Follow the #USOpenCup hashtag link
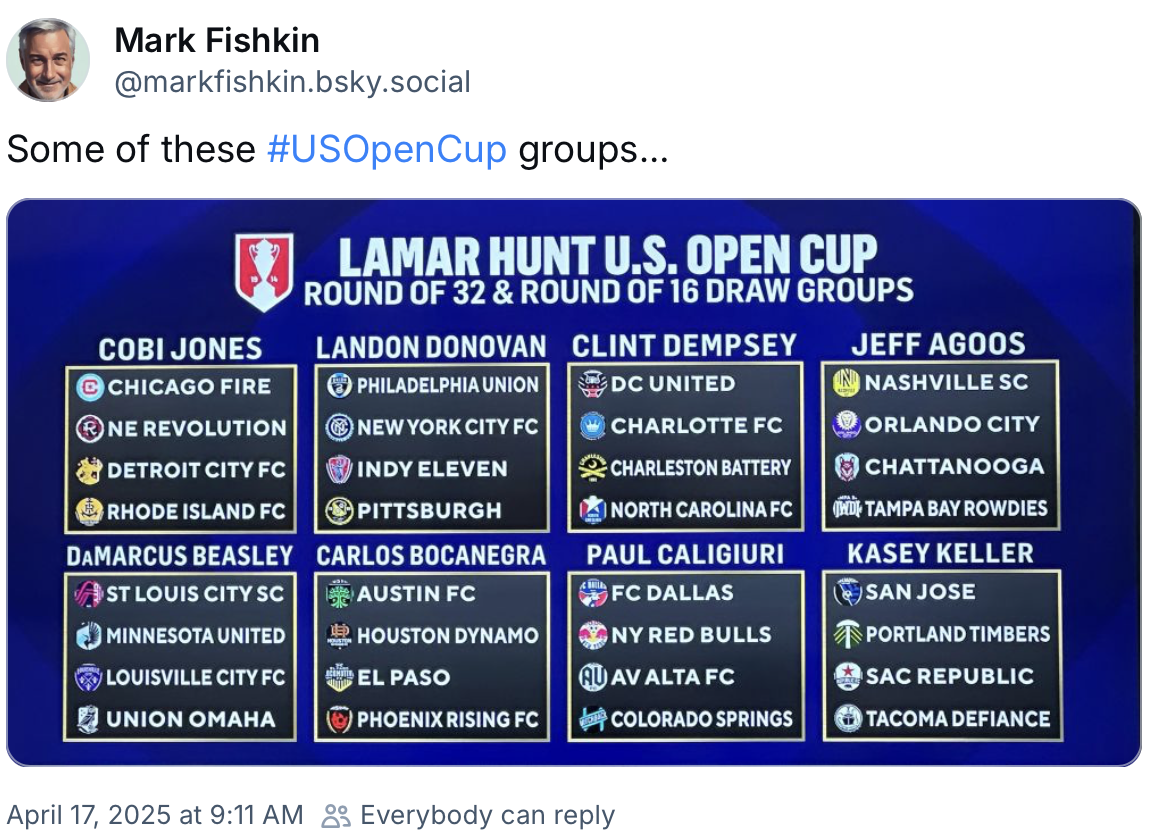 387,149
